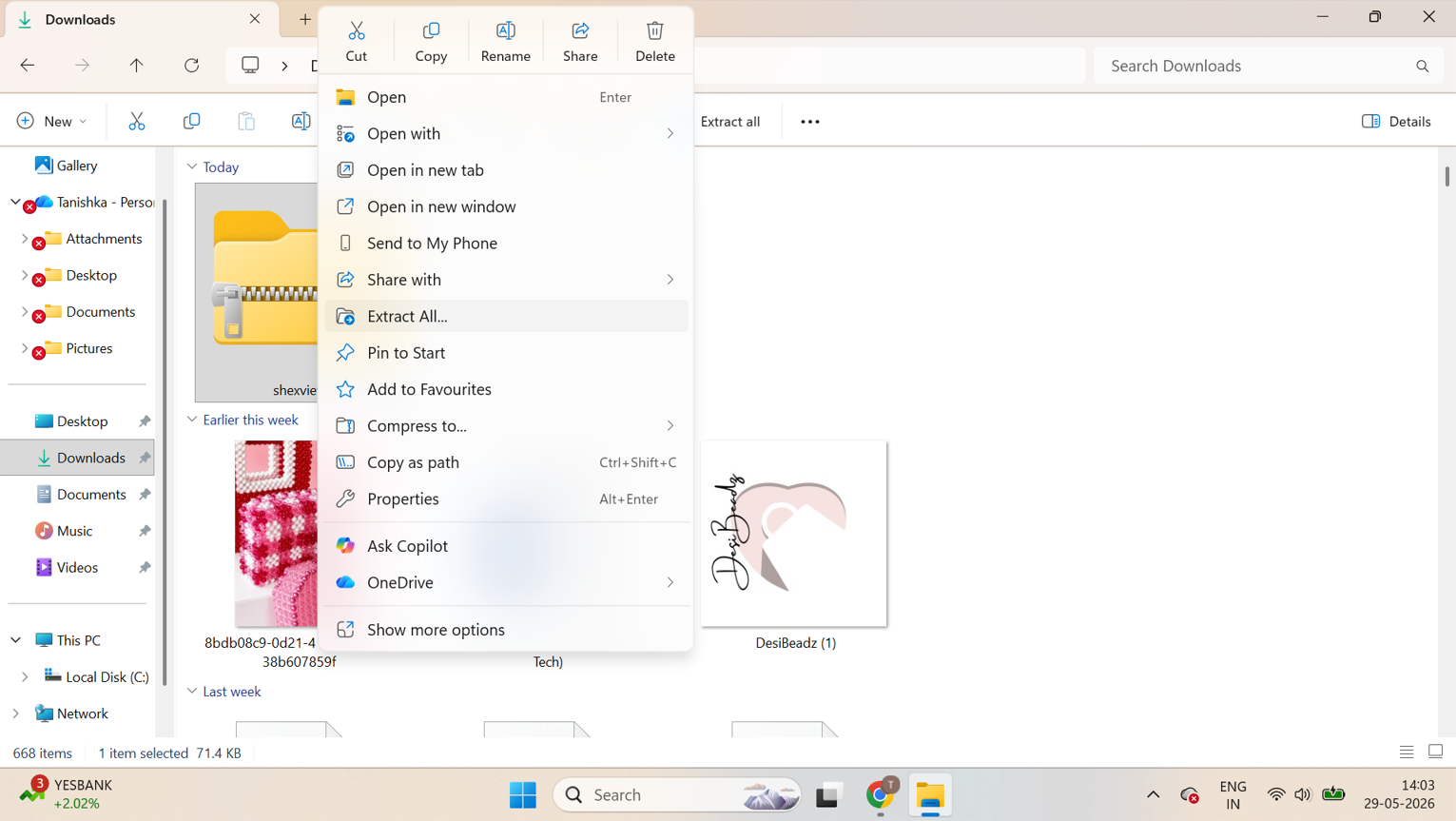The width and height of the screenshot is (1456, 821).
Task: Refresh the Downloads folder view
Action: [192, 66]
